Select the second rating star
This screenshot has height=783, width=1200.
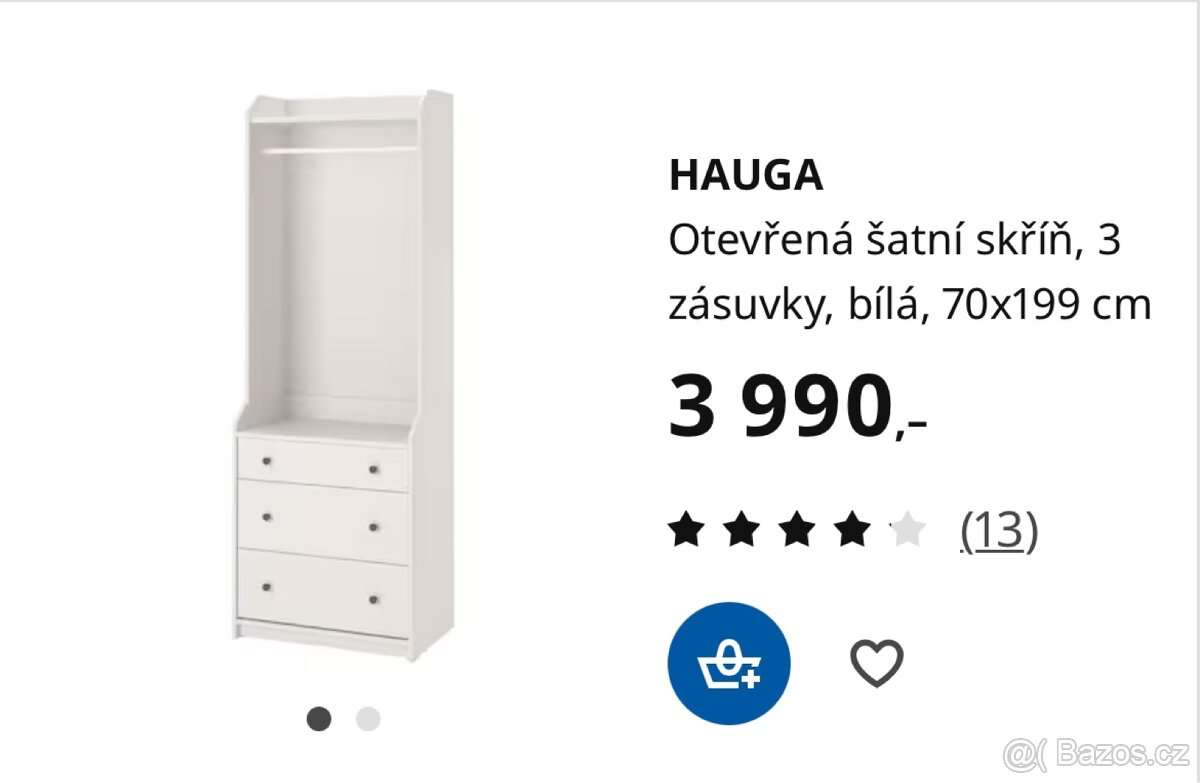click(741, 529)
